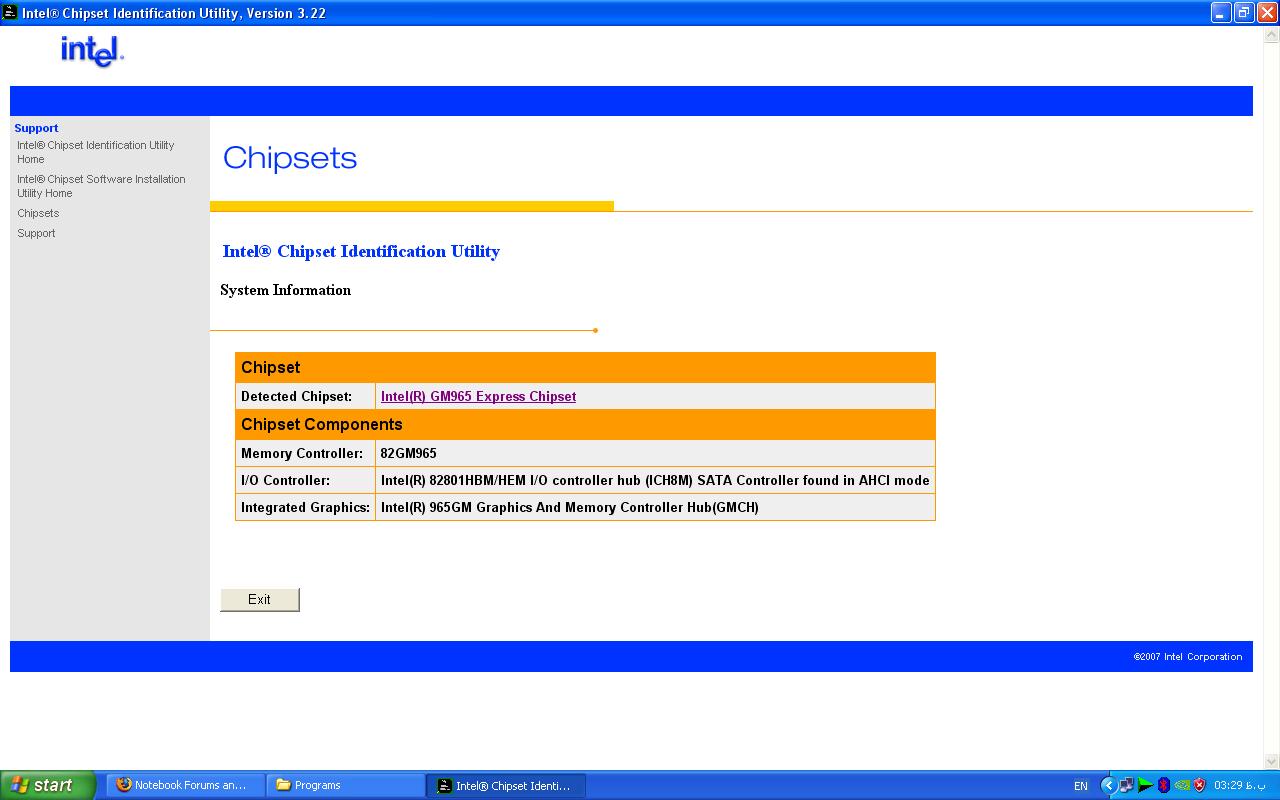This screenshot has height=800, width=1280.
Task: Click the Intel logo in the header
Action: [92, 51]
